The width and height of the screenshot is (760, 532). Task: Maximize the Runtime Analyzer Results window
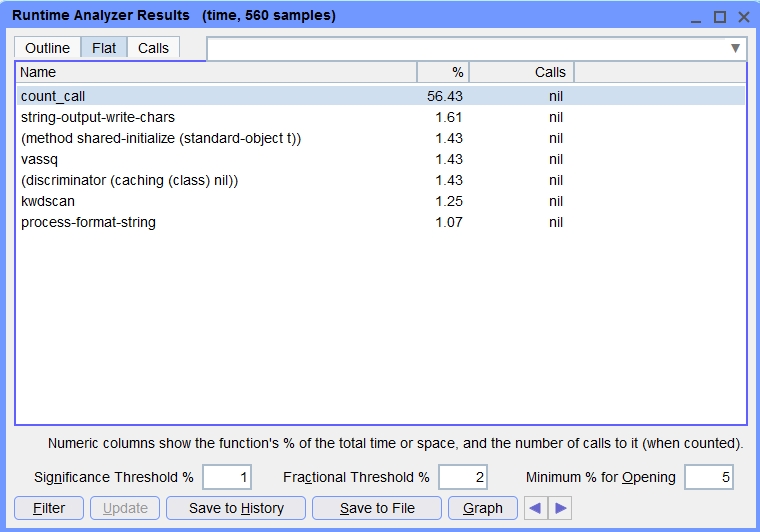(x=720, y=17)
